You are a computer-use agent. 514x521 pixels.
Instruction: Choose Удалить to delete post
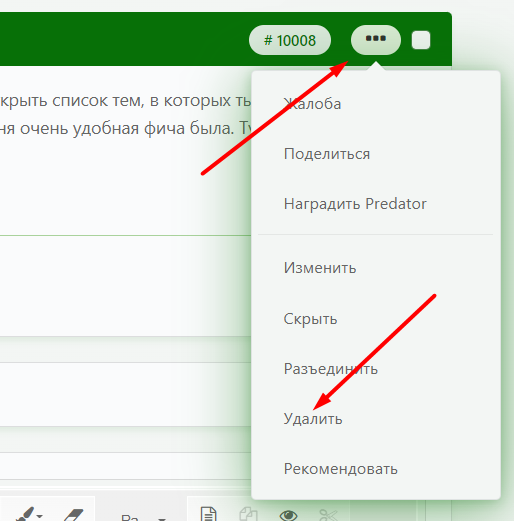point(313,419)
